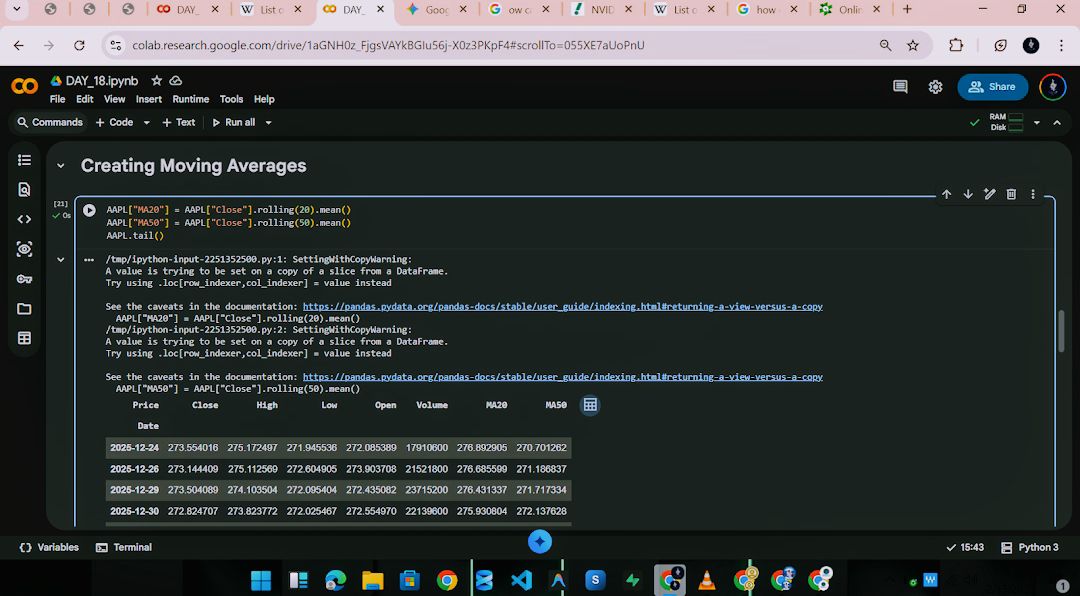Move the selected cell down
The height and width of the screenshot is (596, 1080).
point(968,194)
